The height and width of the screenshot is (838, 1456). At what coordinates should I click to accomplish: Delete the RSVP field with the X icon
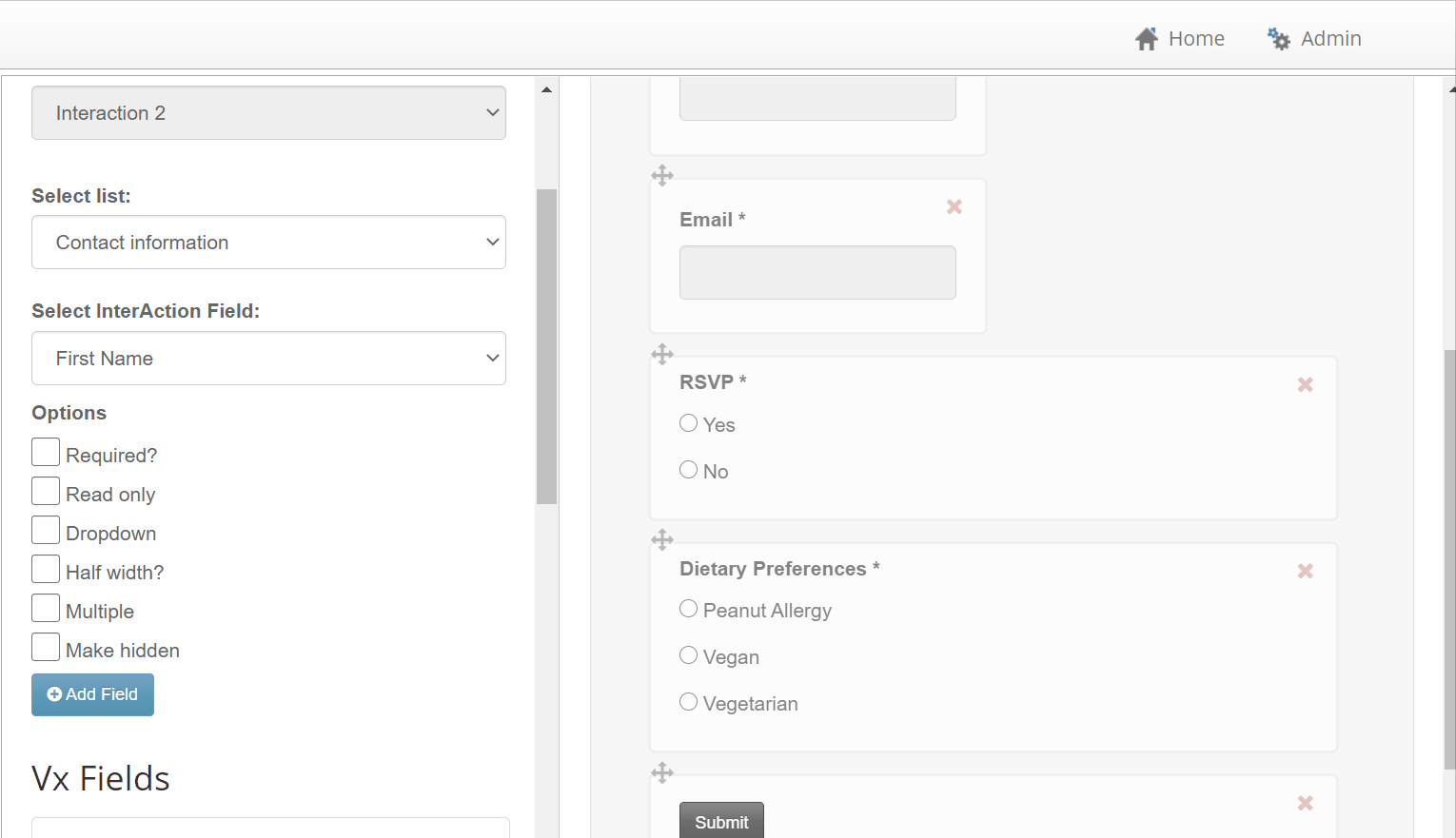click(1306, 384)
